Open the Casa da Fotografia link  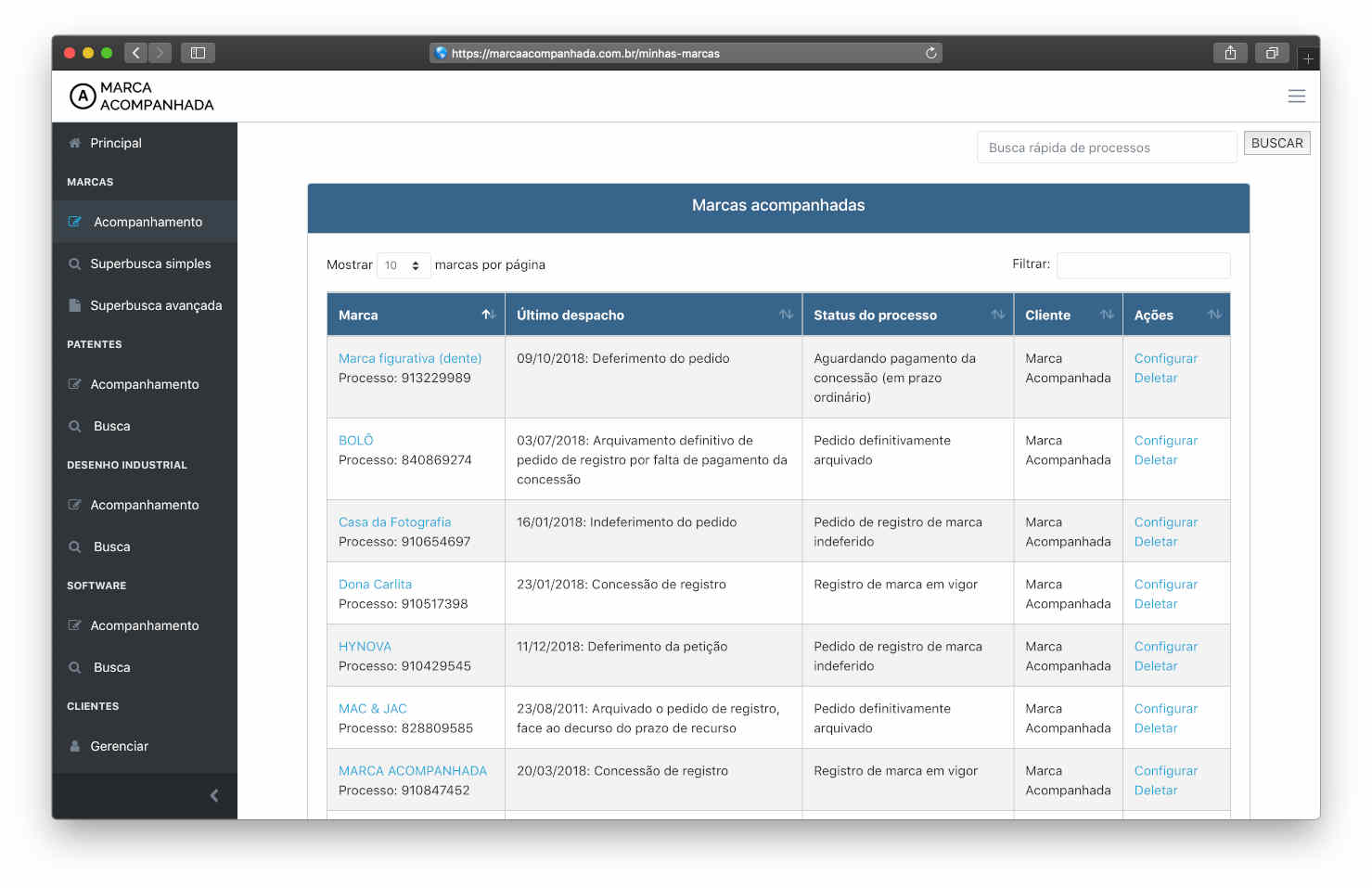coord(394,521)
